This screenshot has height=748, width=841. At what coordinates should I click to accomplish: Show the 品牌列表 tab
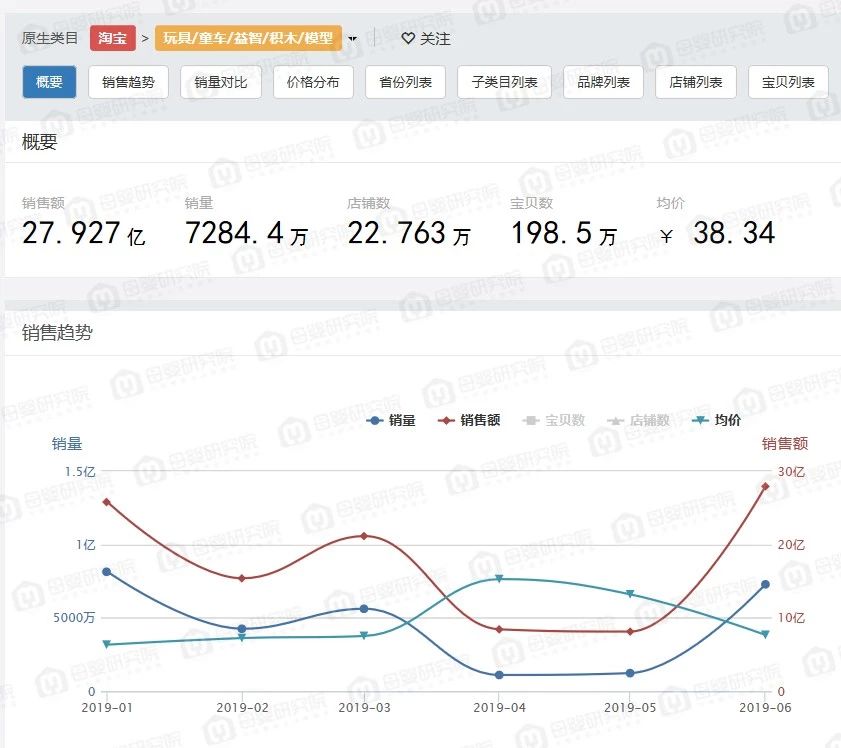(x=603, y=82)
